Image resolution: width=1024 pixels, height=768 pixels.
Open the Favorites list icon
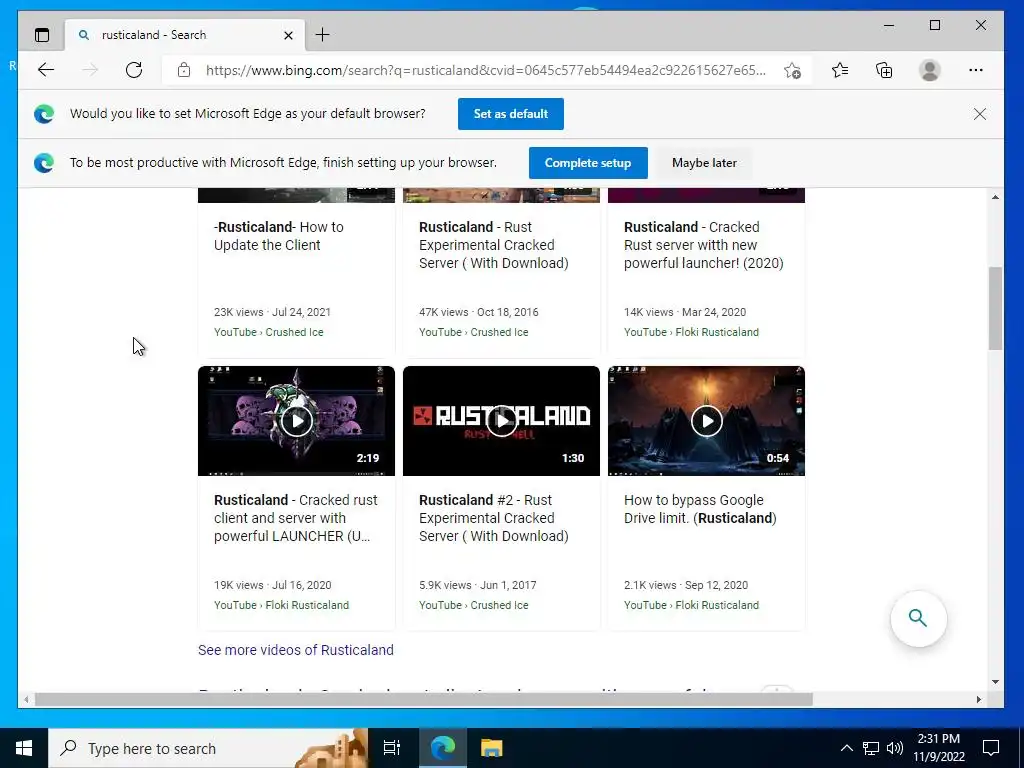coord(840,70)
